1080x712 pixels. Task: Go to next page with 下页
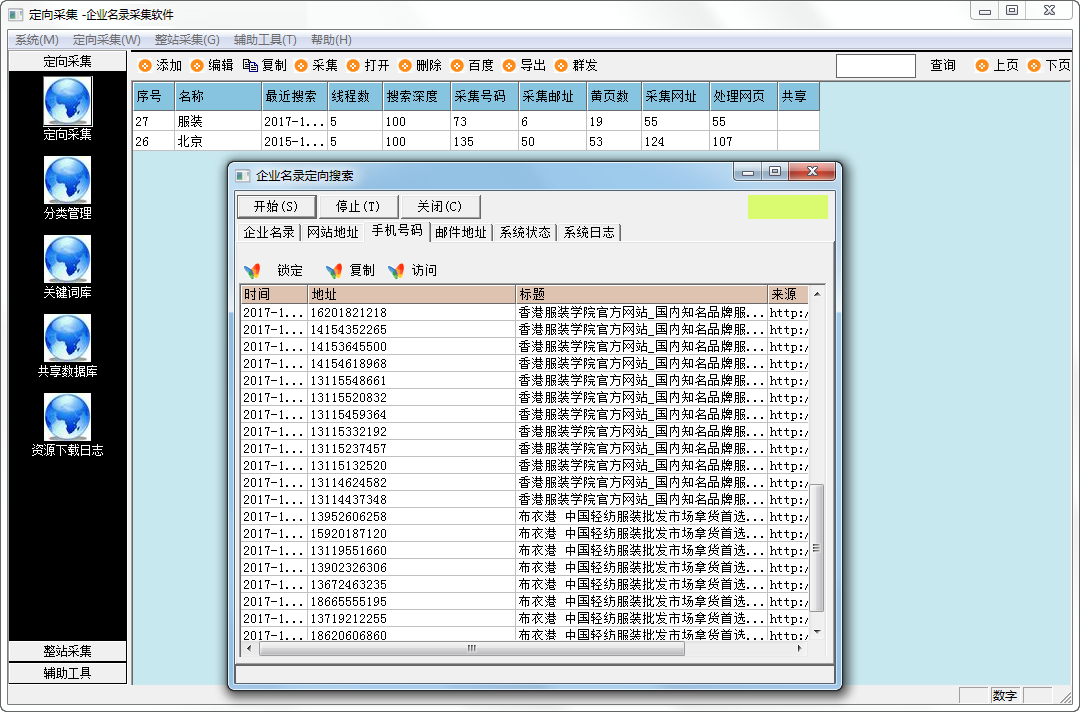(1049, 65)
